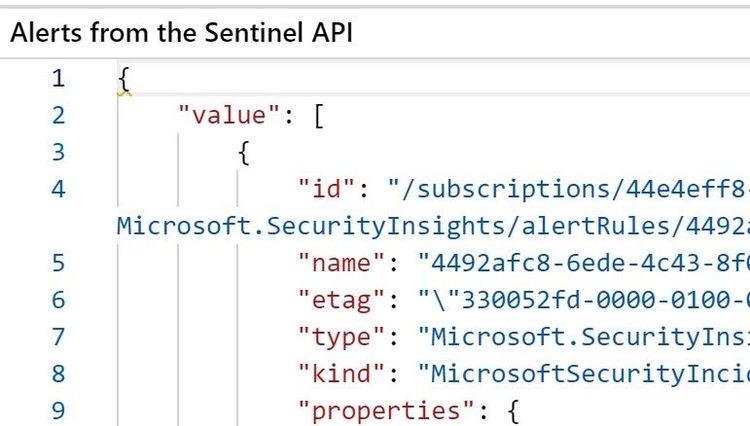Select line number 2 in gutter
Image resolution: width=750 pixels, height=426 pixels.
pyautogui.click(x=58, y=116)
